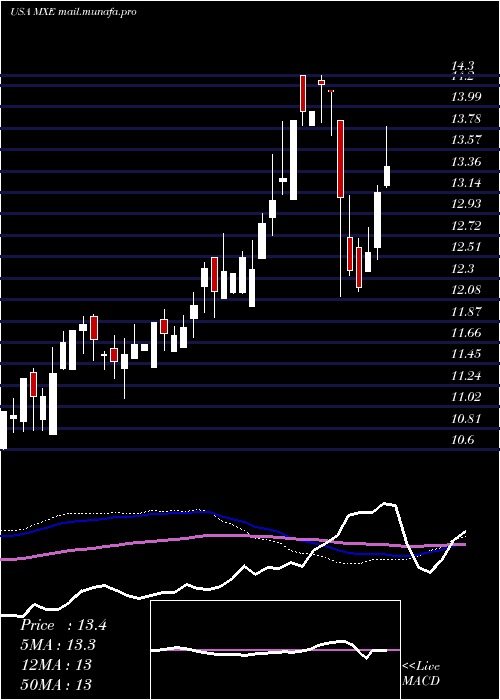Click the '50MA : 13' readout
This screenshot has width=500, height=700.
point(55,684)
